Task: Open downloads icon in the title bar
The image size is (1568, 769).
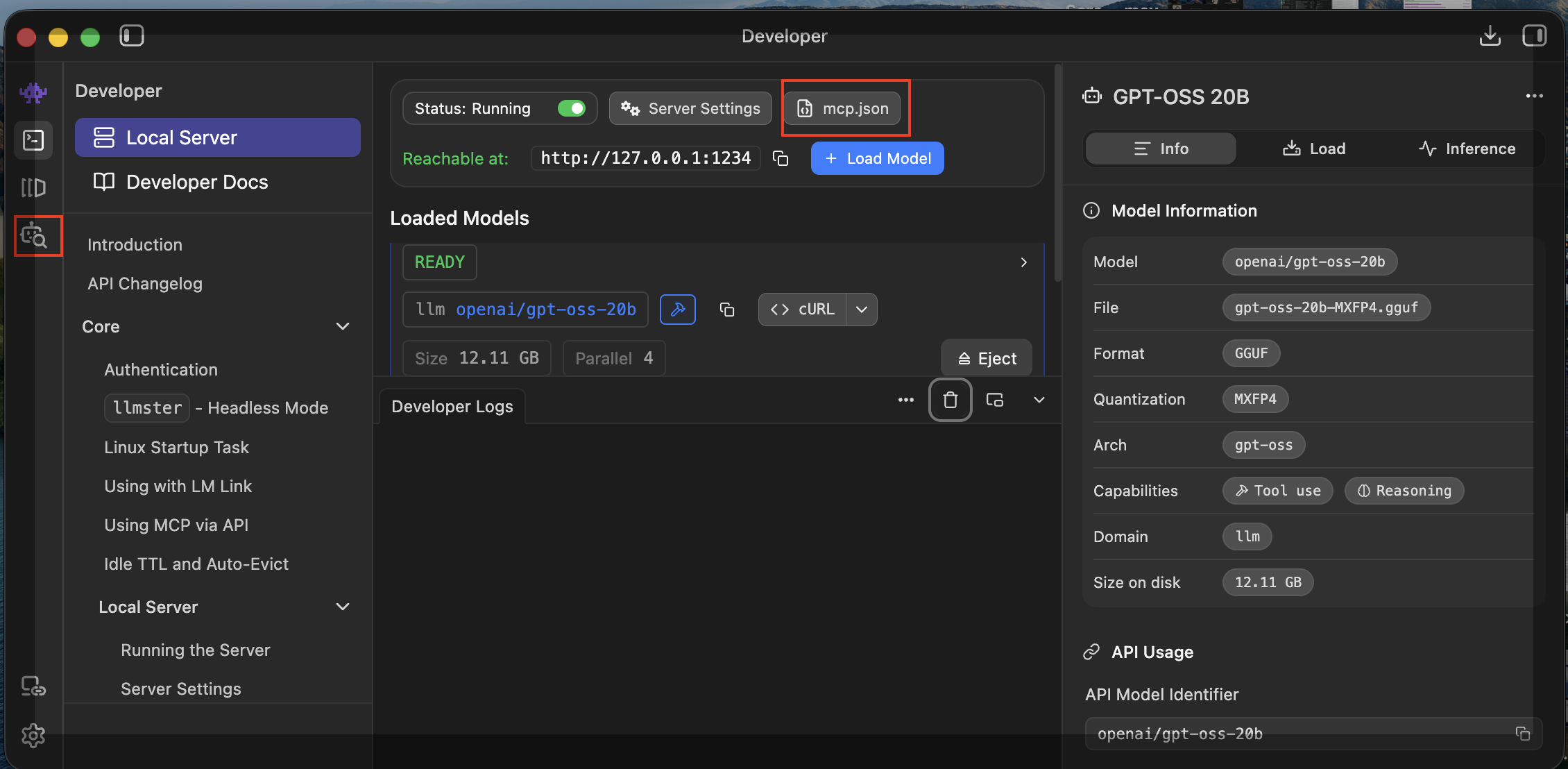Action: (1490, 35)
